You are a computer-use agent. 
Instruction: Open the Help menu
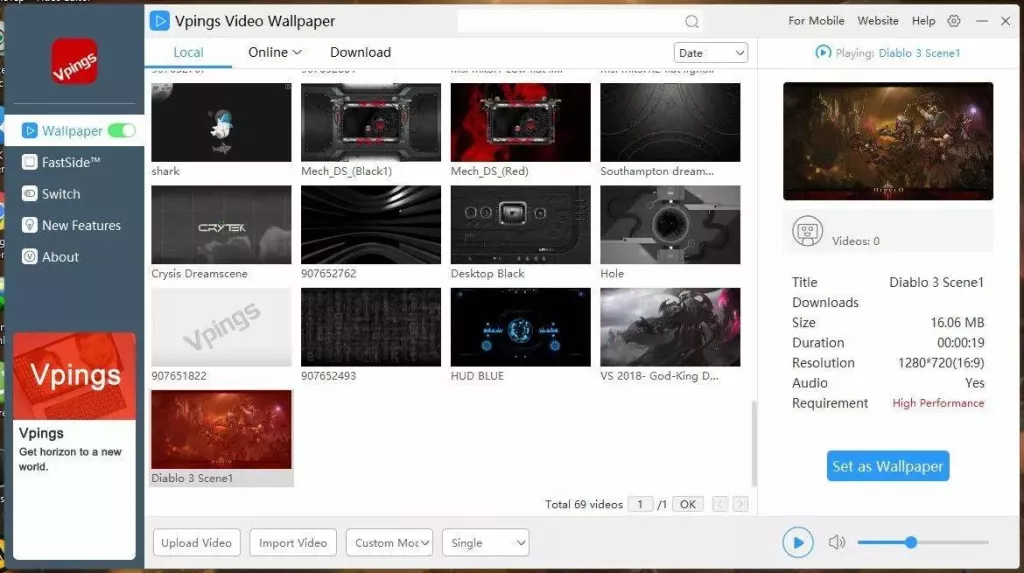(x=923, y=21)
